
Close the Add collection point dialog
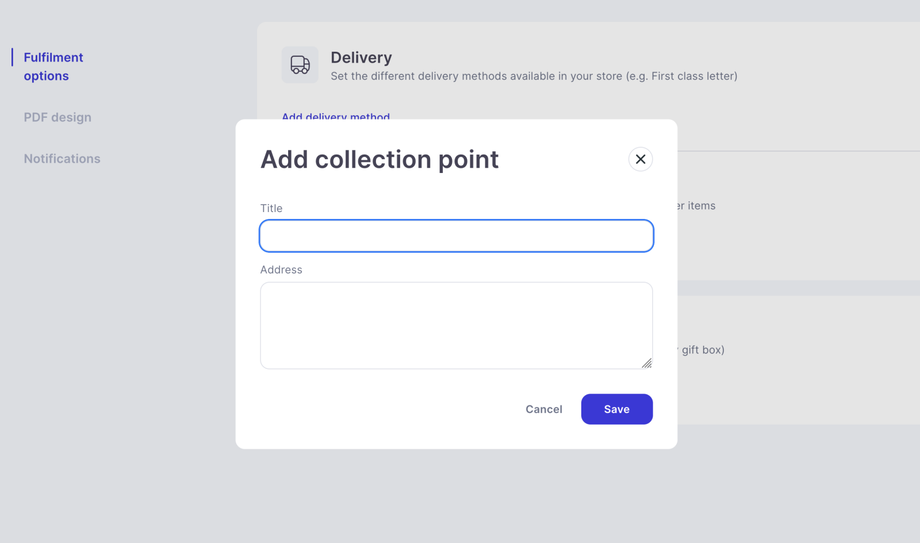(640, 159)
